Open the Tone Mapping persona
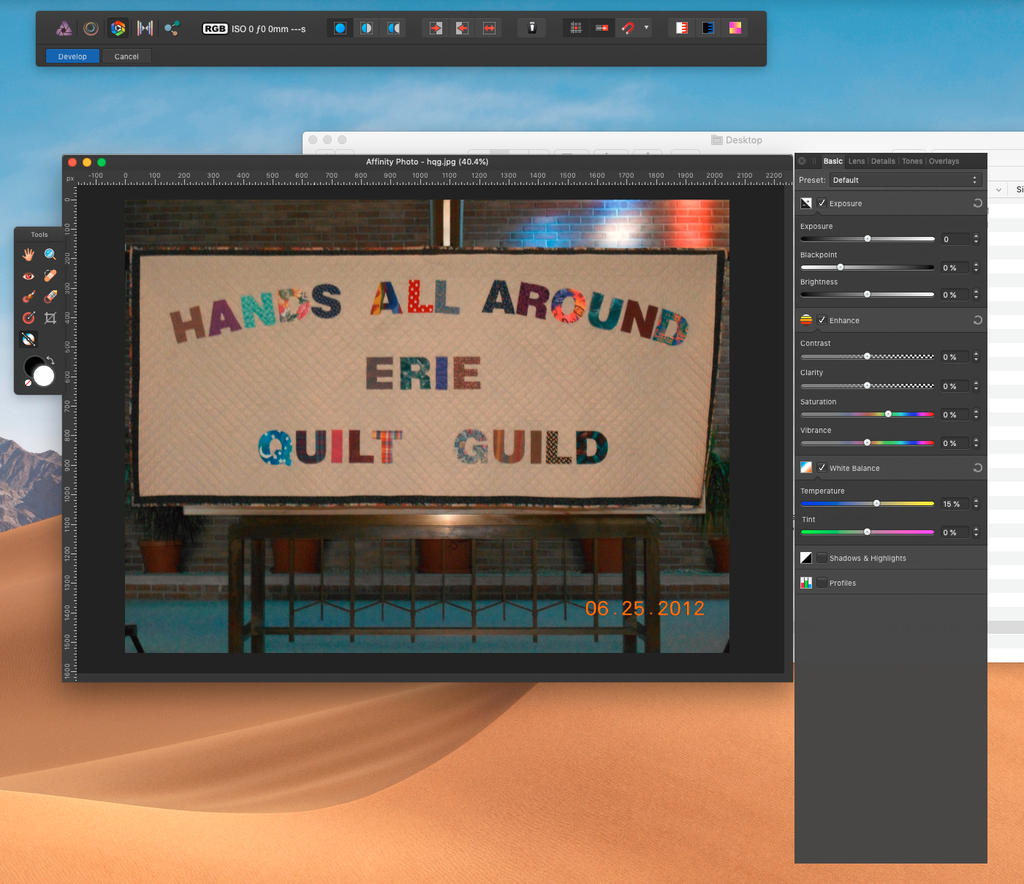The height and width of the screenshot is (884, 1024). pos(145,28)
